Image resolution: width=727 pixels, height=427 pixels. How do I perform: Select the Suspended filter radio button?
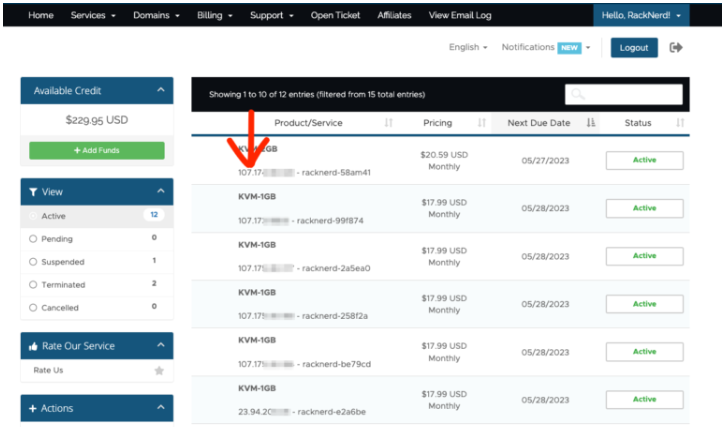click(x=33, y=262)
